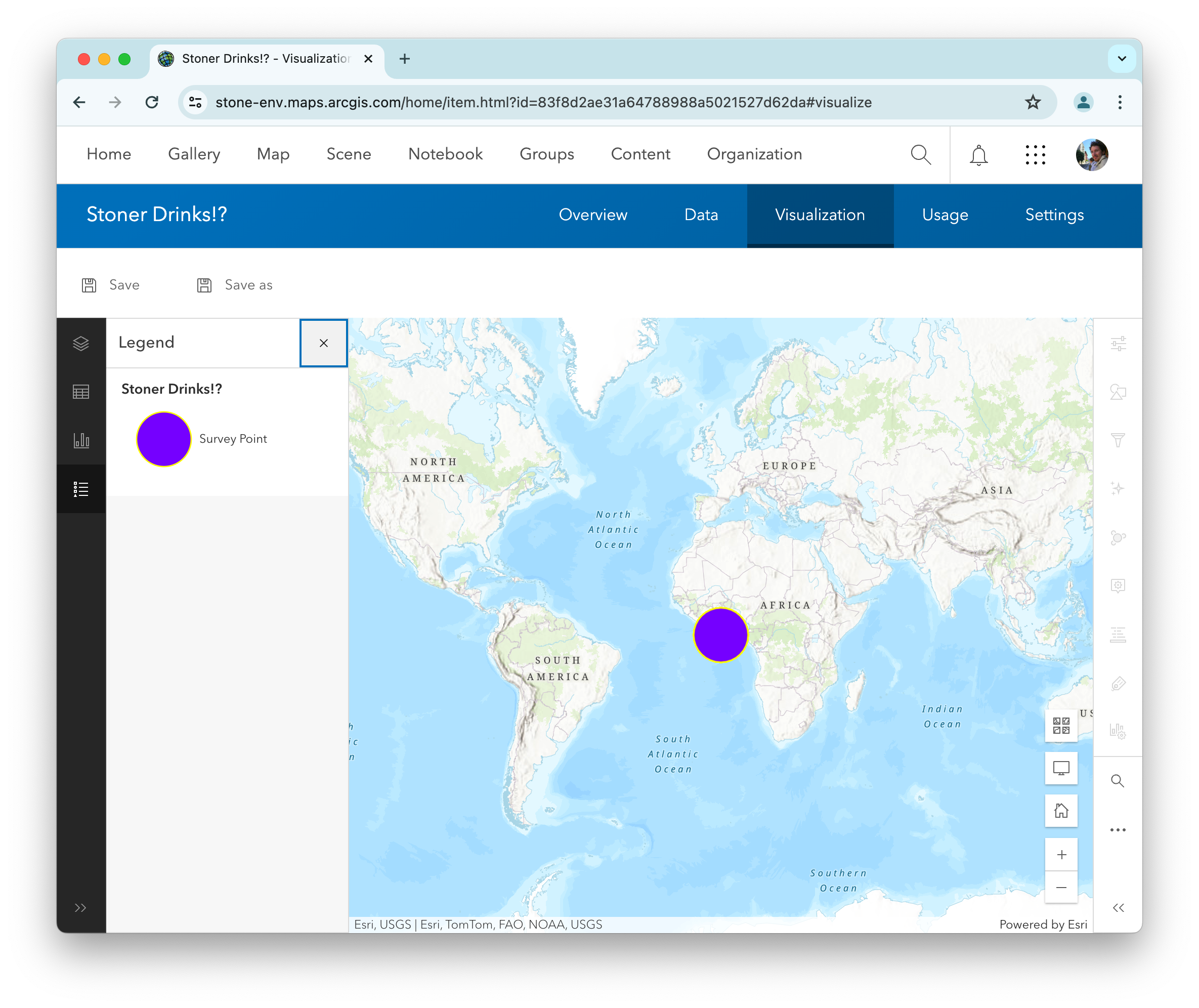Click the basemap gallery button on map

coord(1061,725)
